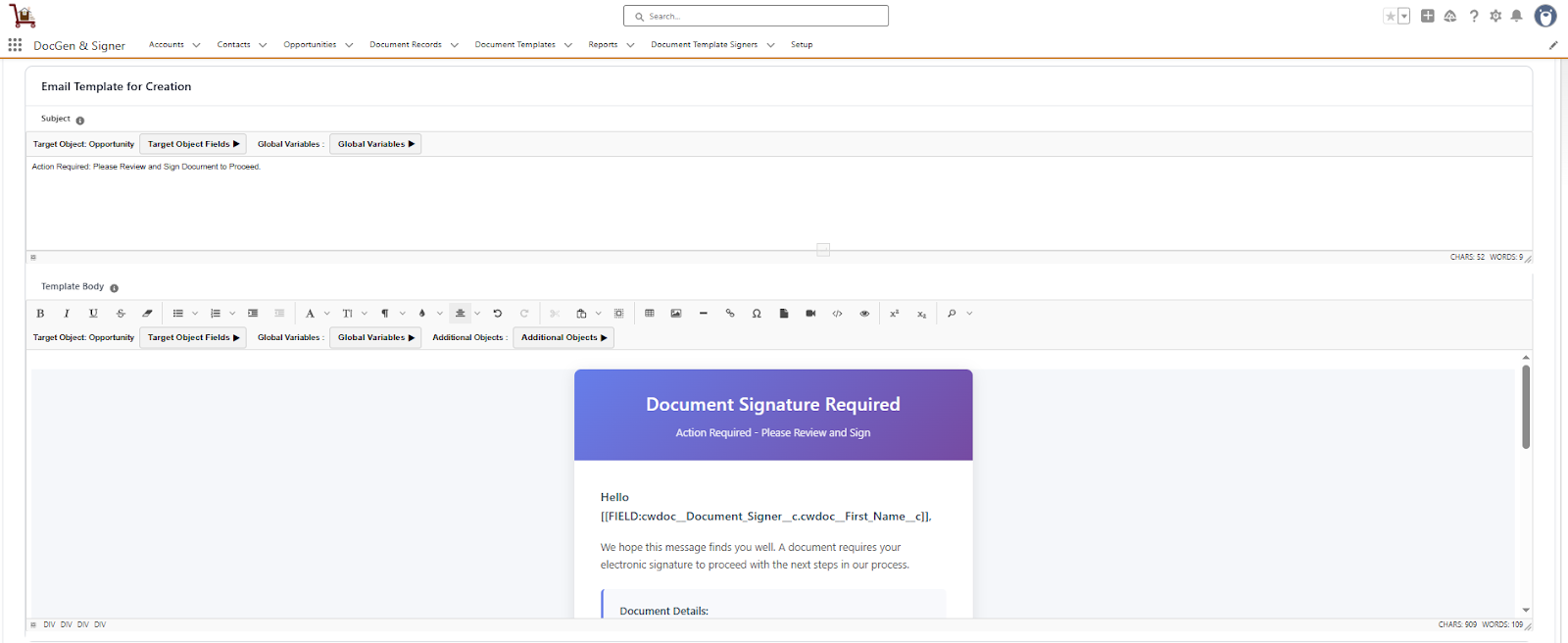Open Target Object Fields under Subject
Viewport: 1568px width, 643px height.
click(193, 144)
